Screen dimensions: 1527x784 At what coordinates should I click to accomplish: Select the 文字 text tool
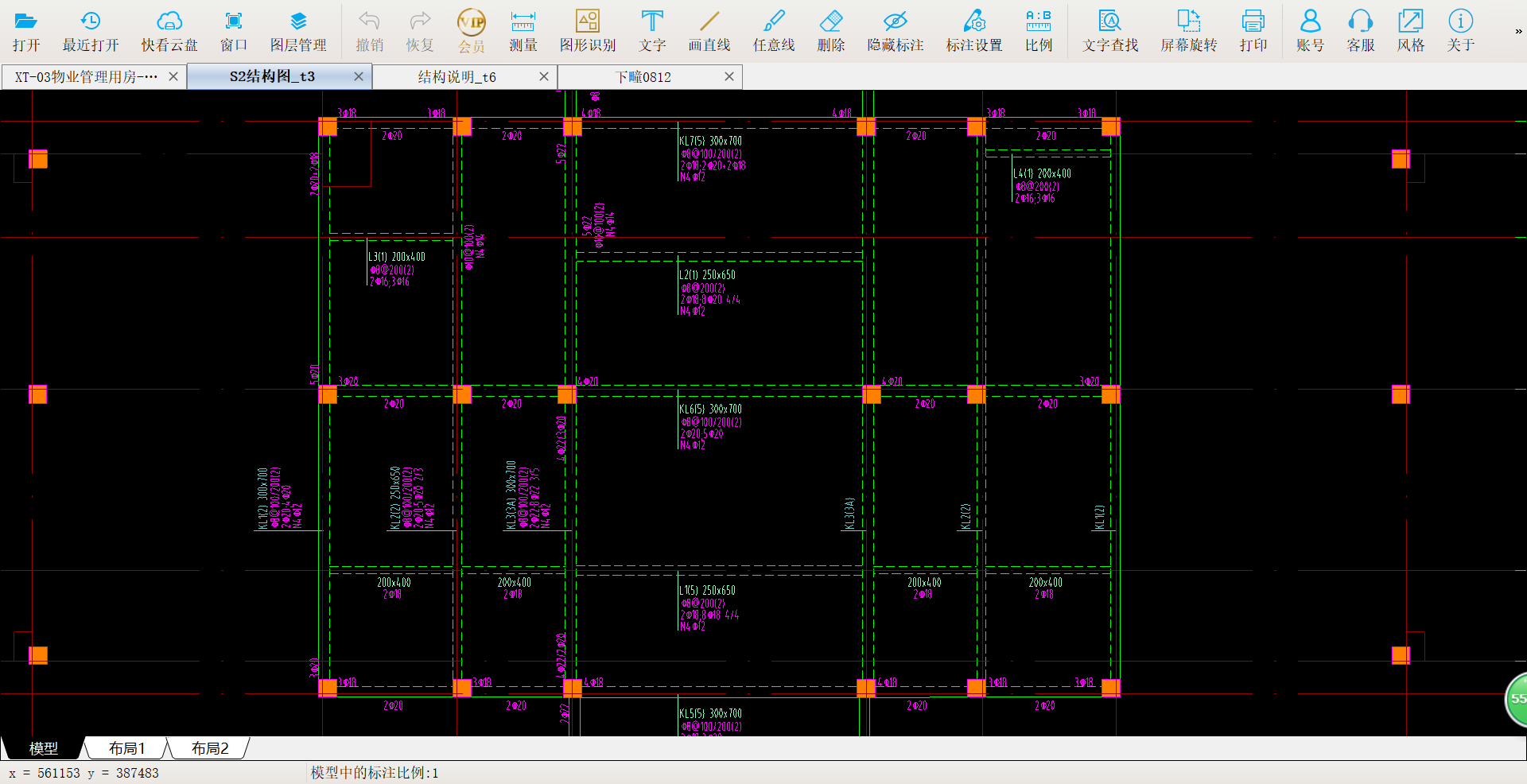point(652,31)
